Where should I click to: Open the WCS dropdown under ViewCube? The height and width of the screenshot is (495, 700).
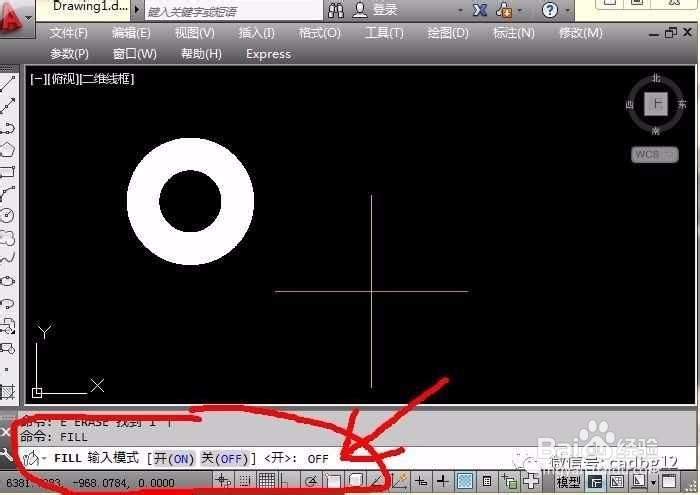tap(655, 154)
